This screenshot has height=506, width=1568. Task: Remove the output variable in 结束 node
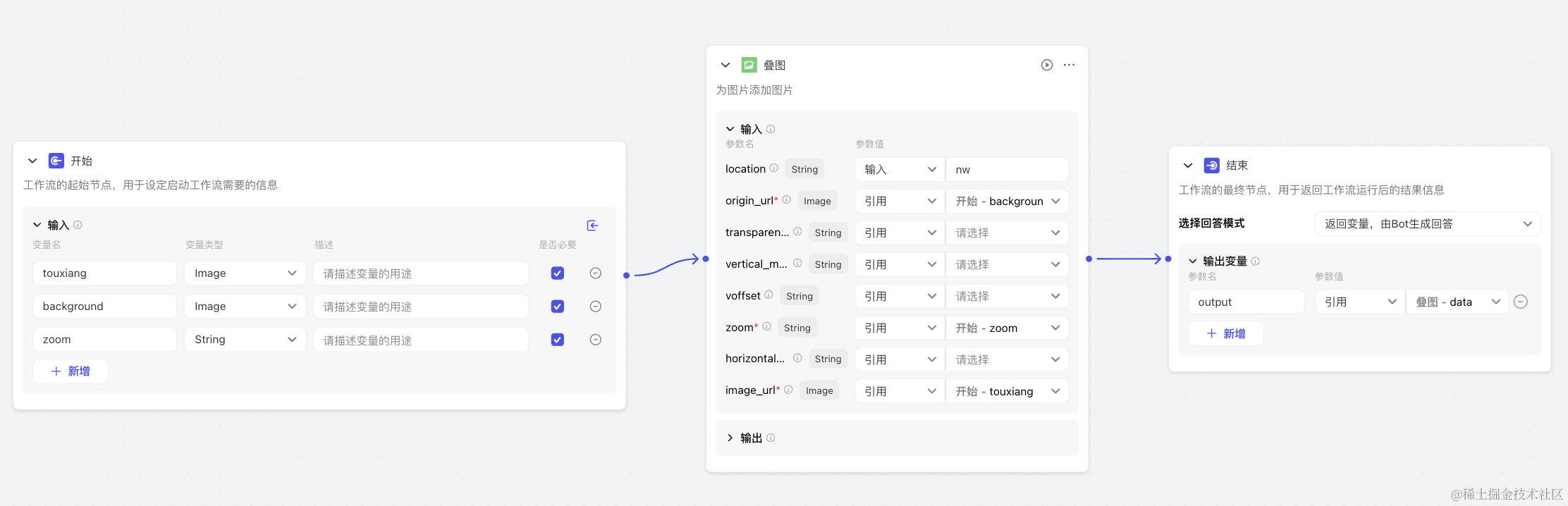(x=1521, y=302)
